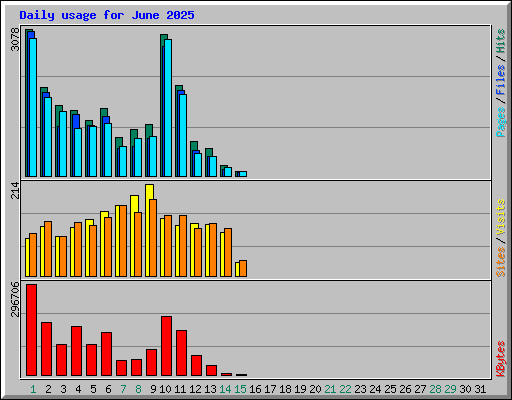The height and width of the screenshot is (400, 512).
Task: Click the Hits legend label
Action: [500, 41]
